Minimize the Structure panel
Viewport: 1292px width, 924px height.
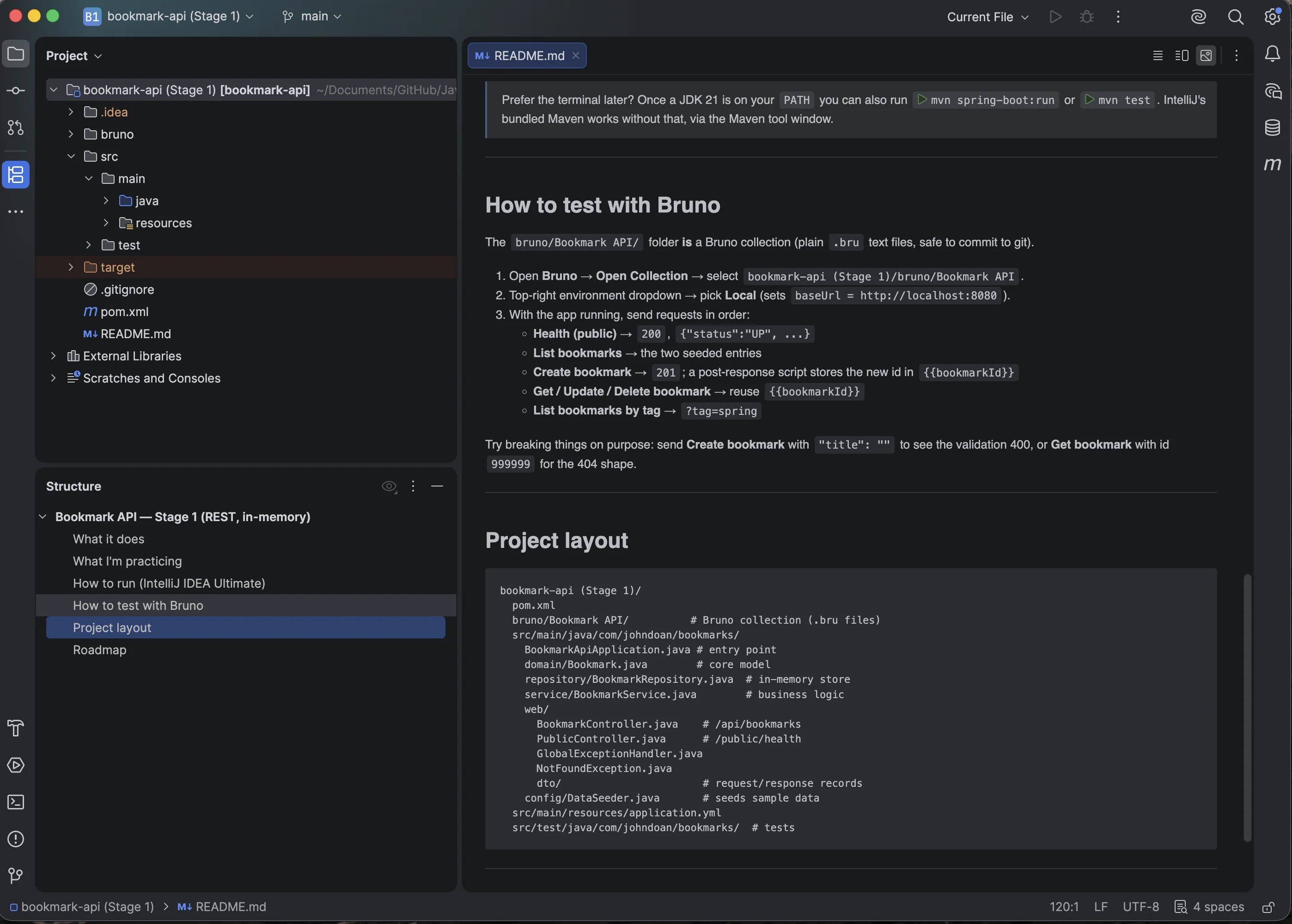(437, 486)
